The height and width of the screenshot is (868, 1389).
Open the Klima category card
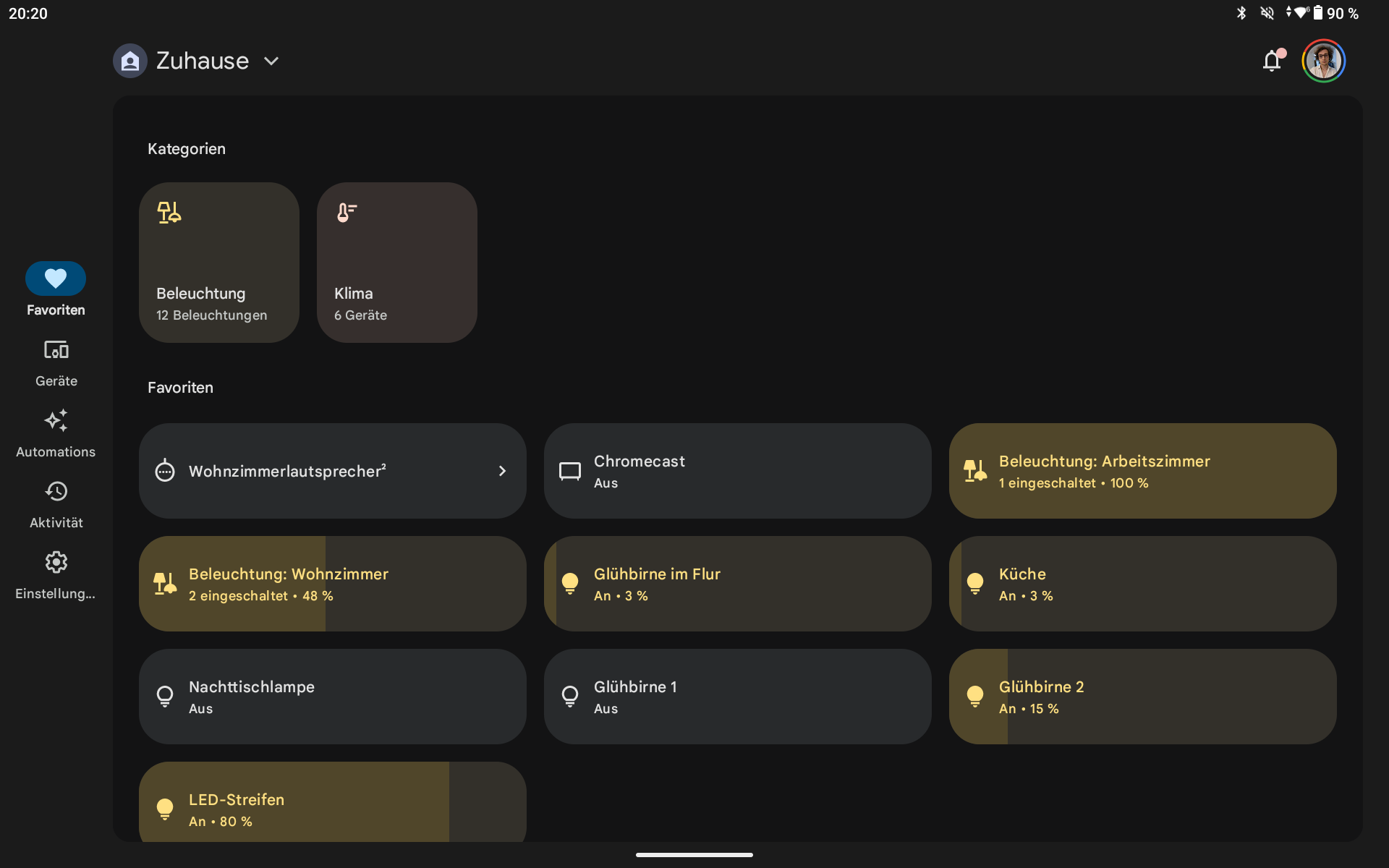click(x=397, y=263)
